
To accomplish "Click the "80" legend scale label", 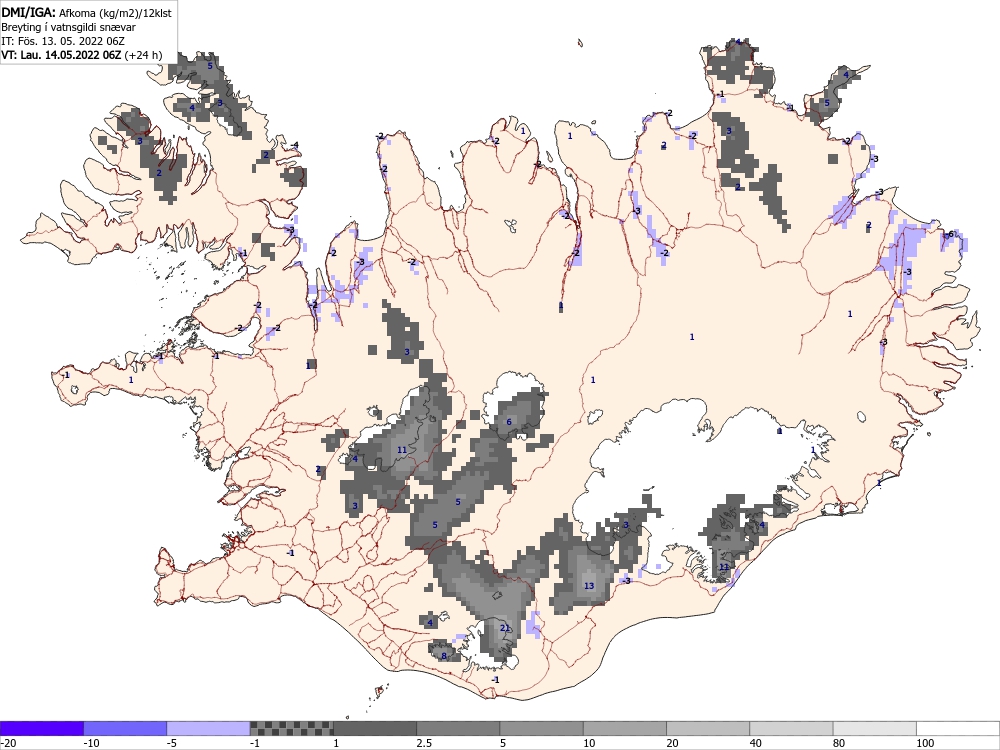I will [x=839, y=743].
